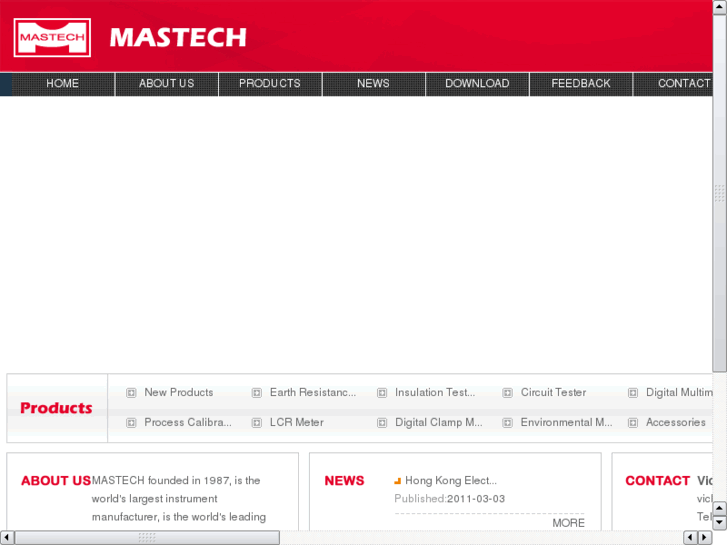Open the New Products category link

tap(179, 392)
